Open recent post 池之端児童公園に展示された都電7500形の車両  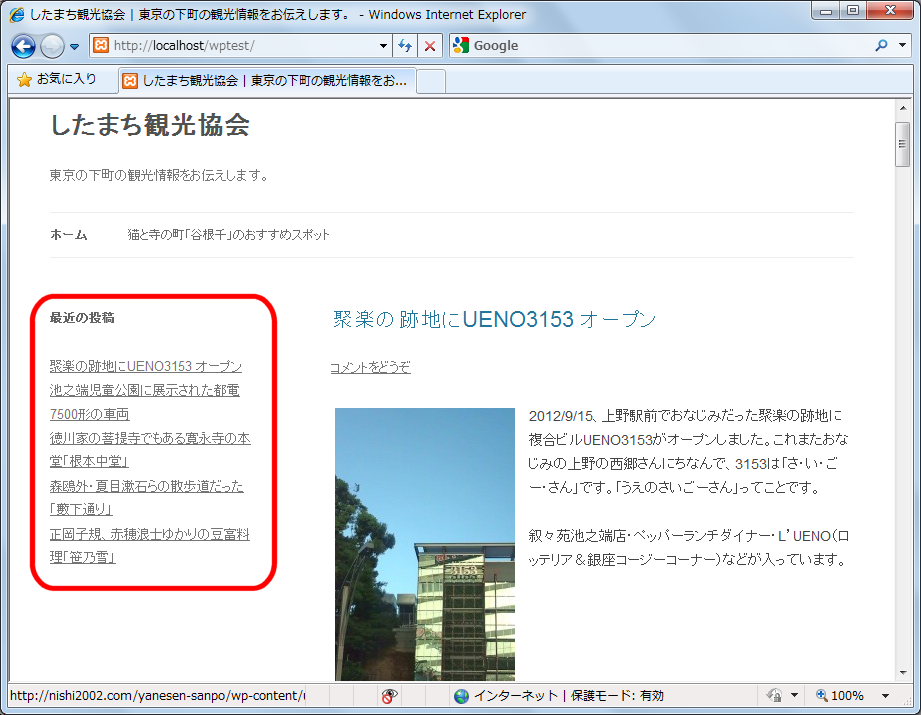[144, 402]
